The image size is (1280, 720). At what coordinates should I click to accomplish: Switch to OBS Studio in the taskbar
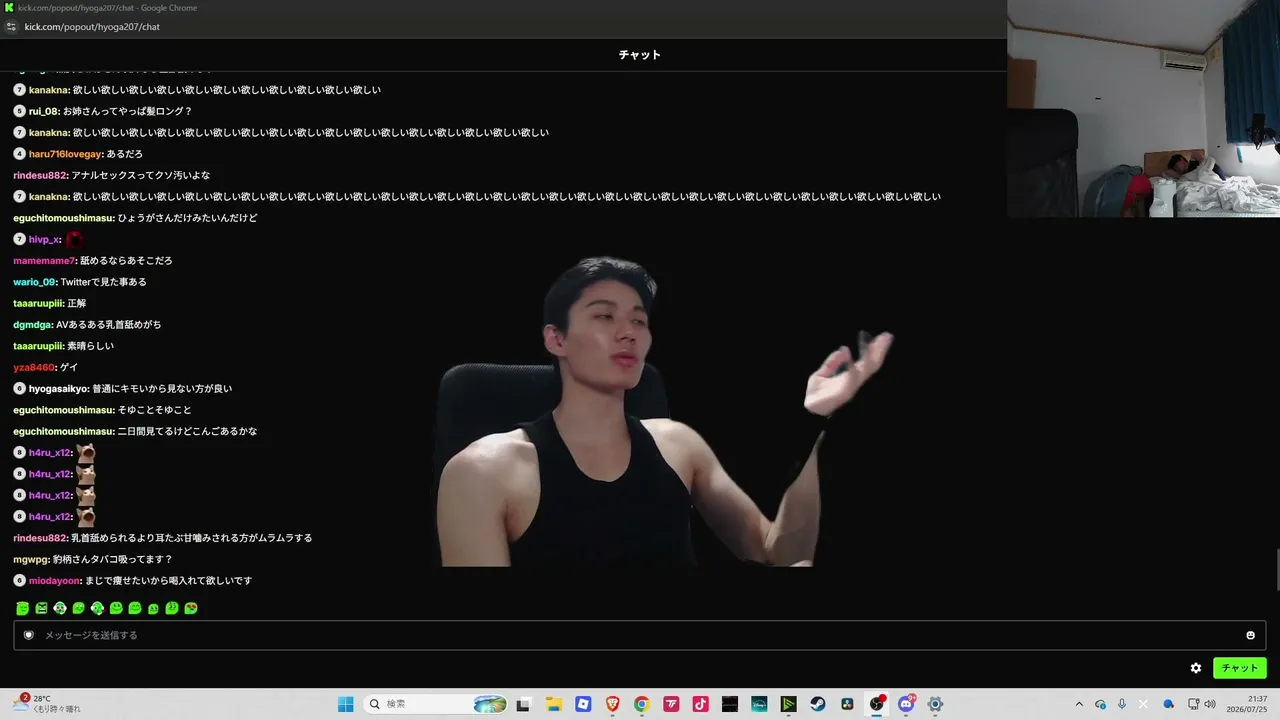877,704
